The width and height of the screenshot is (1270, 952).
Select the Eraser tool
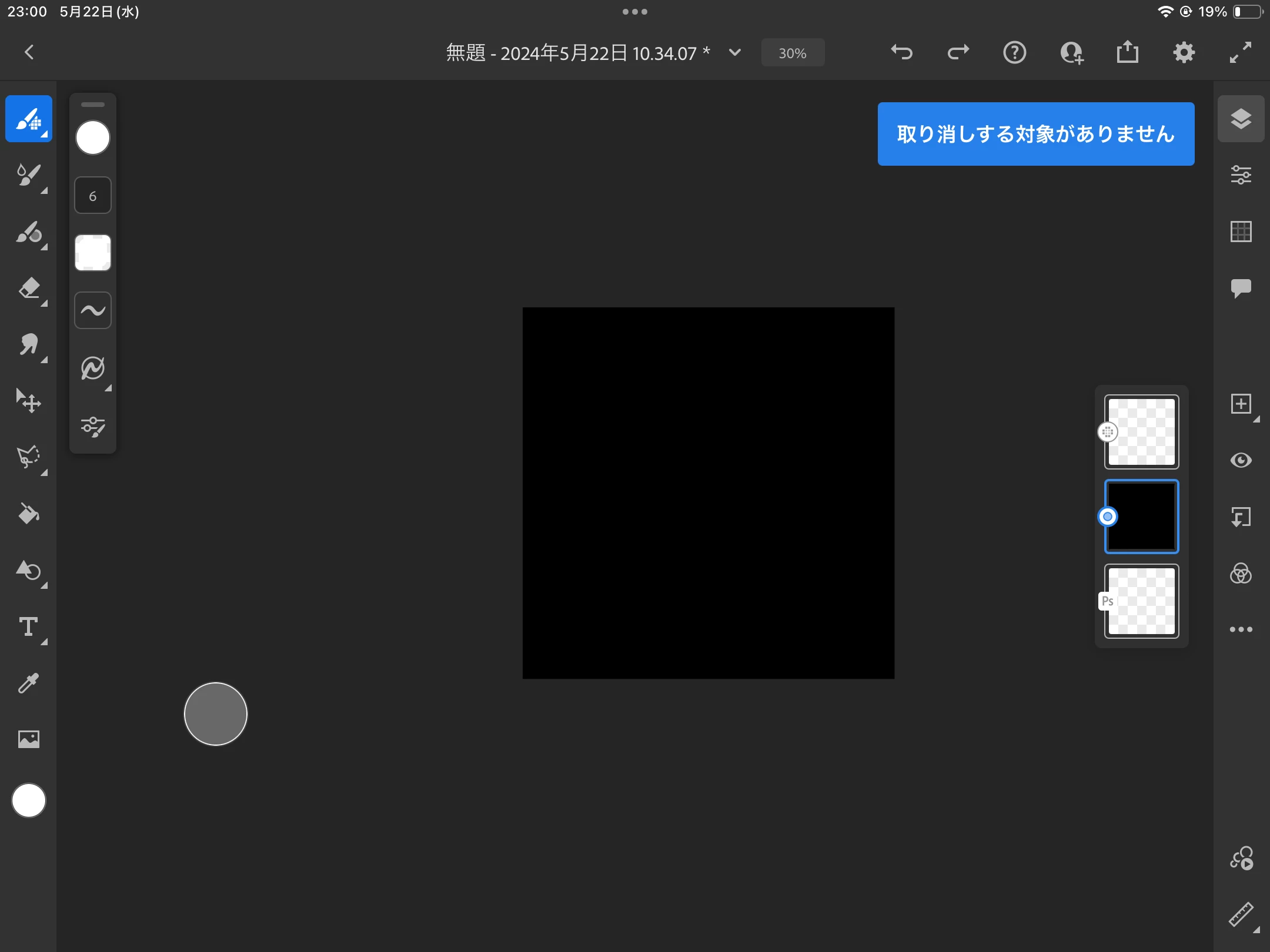(29, 289)
